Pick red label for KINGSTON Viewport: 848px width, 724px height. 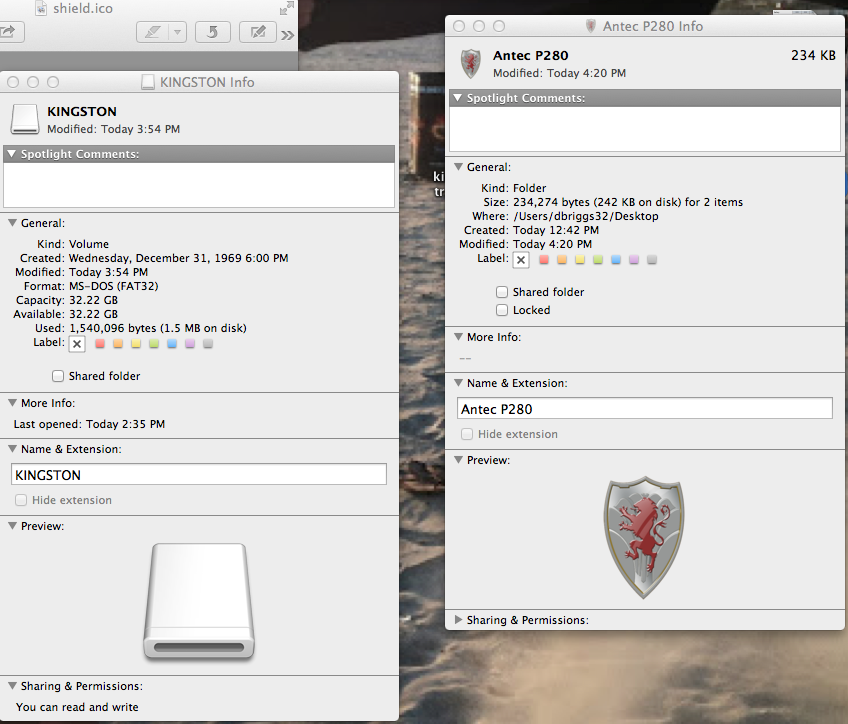tap(100, 343)
